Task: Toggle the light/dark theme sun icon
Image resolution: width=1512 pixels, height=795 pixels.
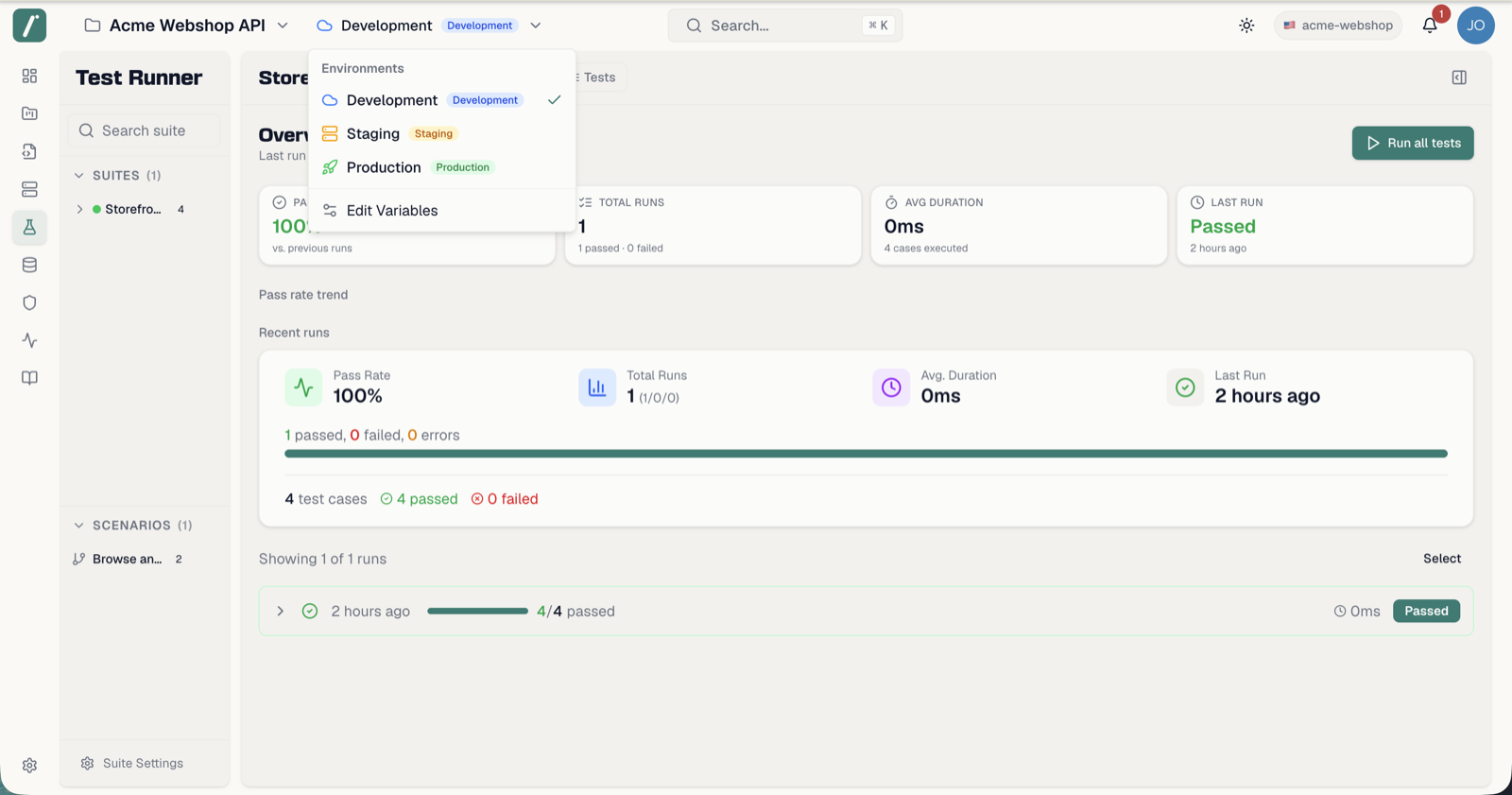Action: coord(1246,26)
